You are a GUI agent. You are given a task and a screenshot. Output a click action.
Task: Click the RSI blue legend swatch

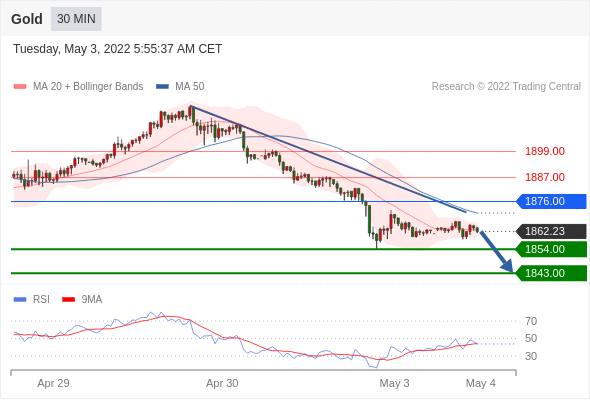click(20, 300)
